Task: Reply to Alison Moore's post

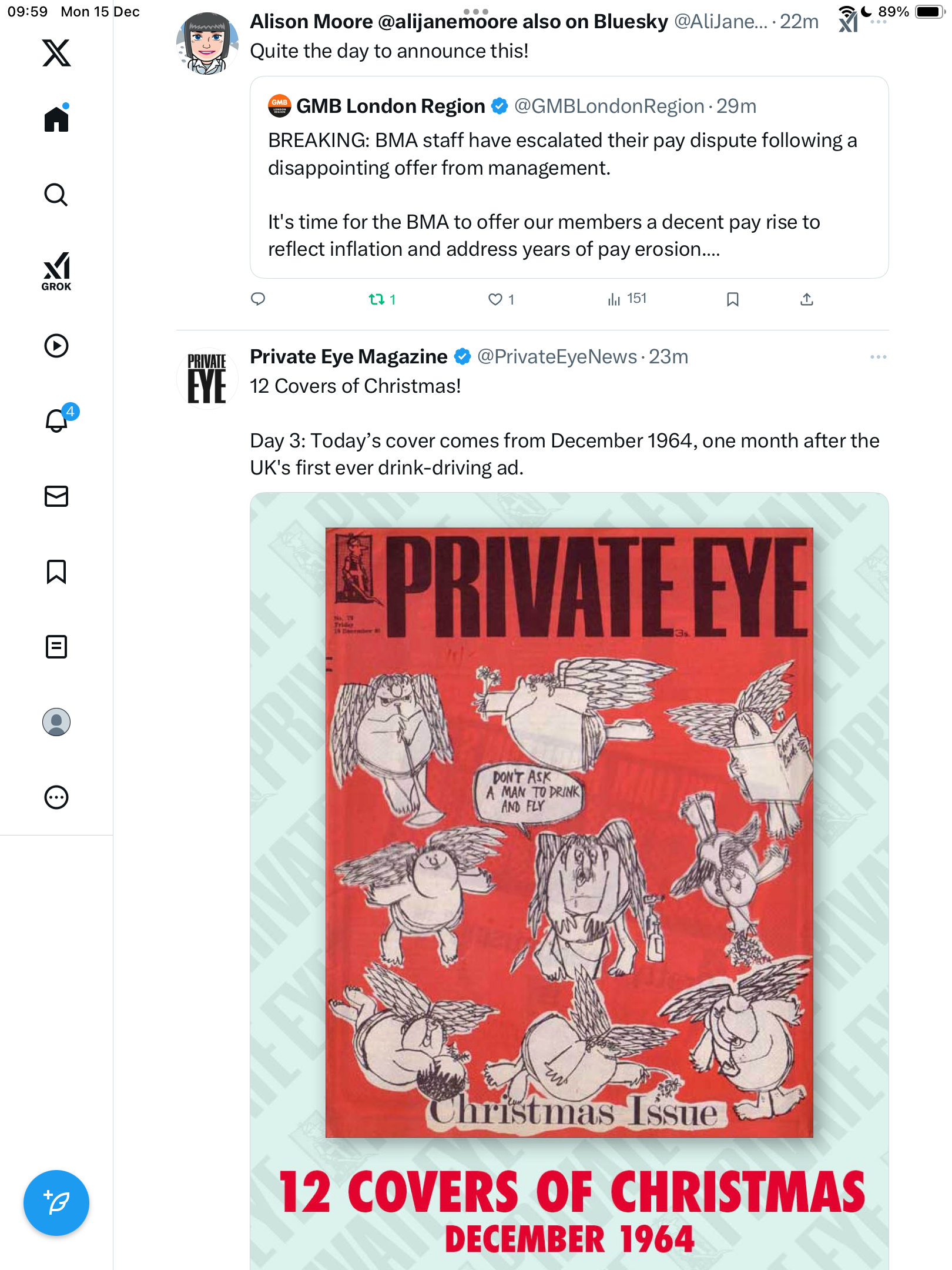Action: (258, 299)
